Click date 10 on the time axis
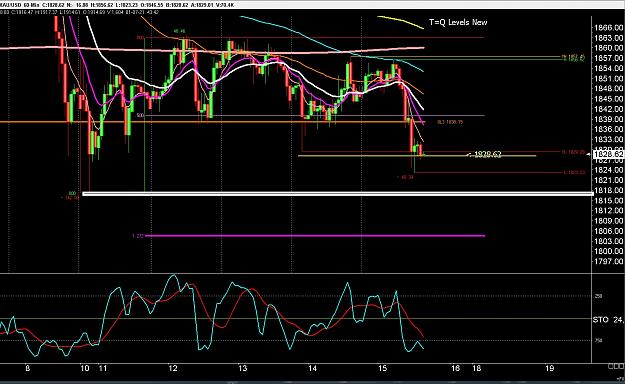The image size is (625, 384). 85,368
